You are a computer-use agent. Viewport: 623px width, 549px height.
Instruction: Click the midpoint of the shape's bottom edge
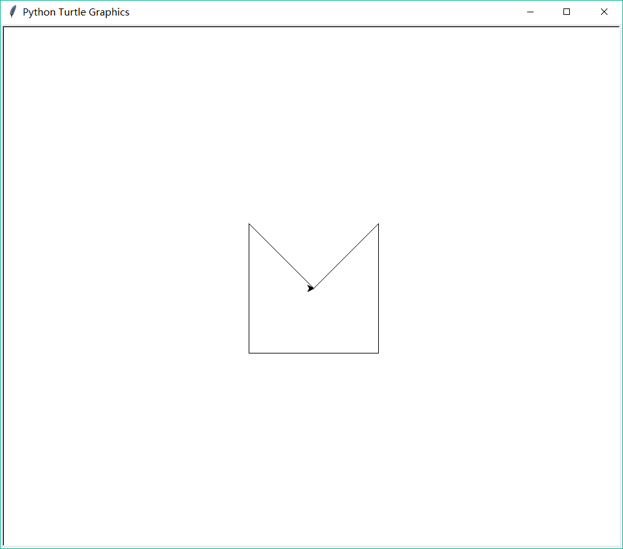314,353
